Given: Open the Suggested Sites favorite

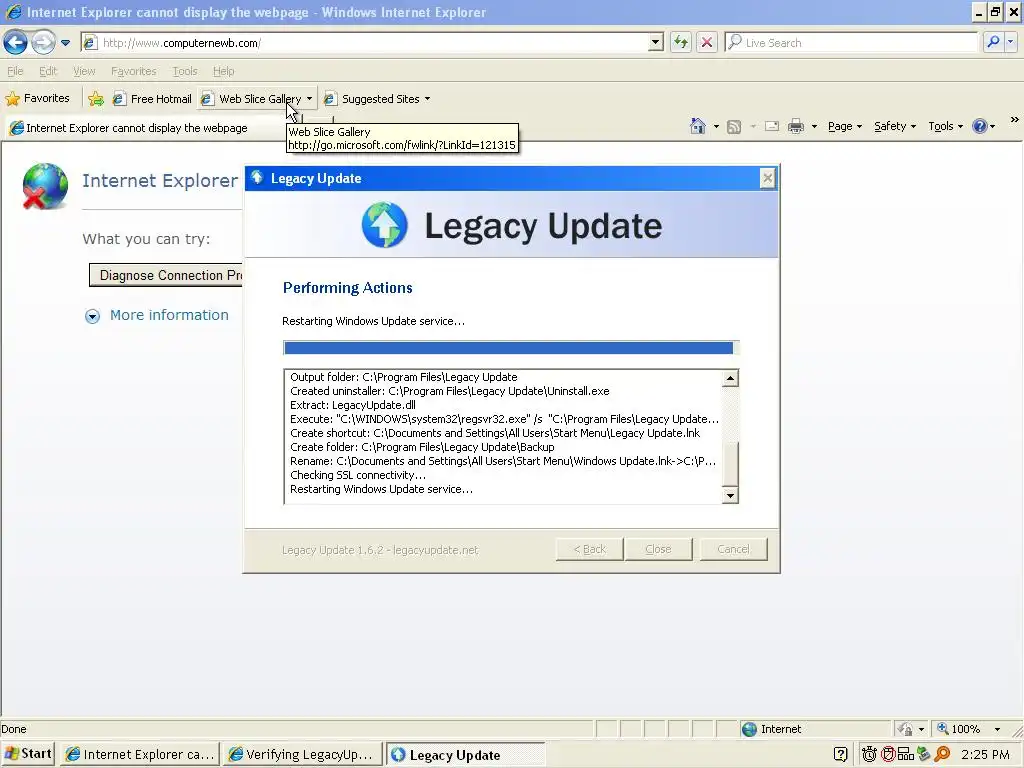Looking at the screenshot, I should (x=372, y=99).
